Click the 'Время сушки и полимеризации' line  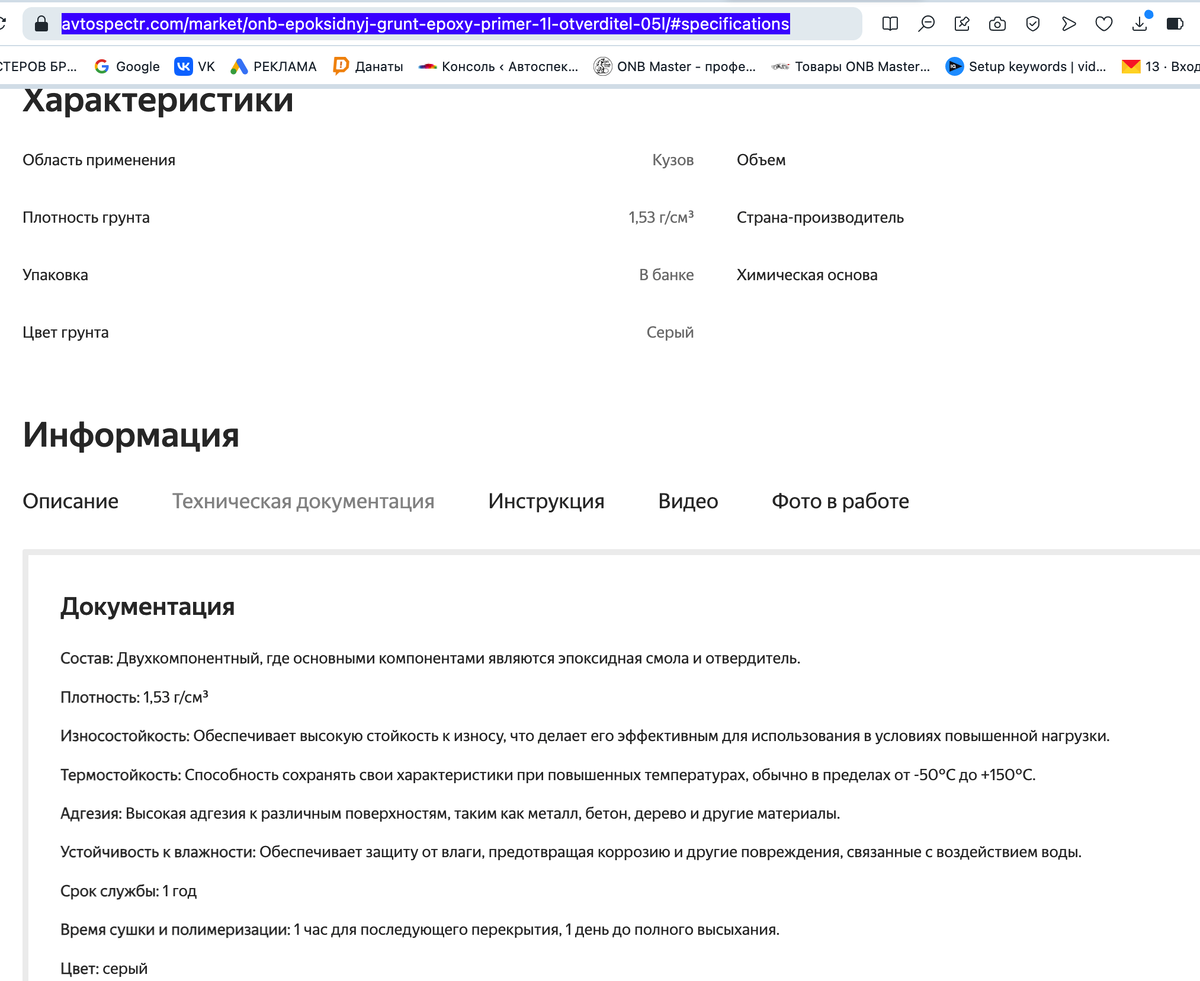point(420,930)
